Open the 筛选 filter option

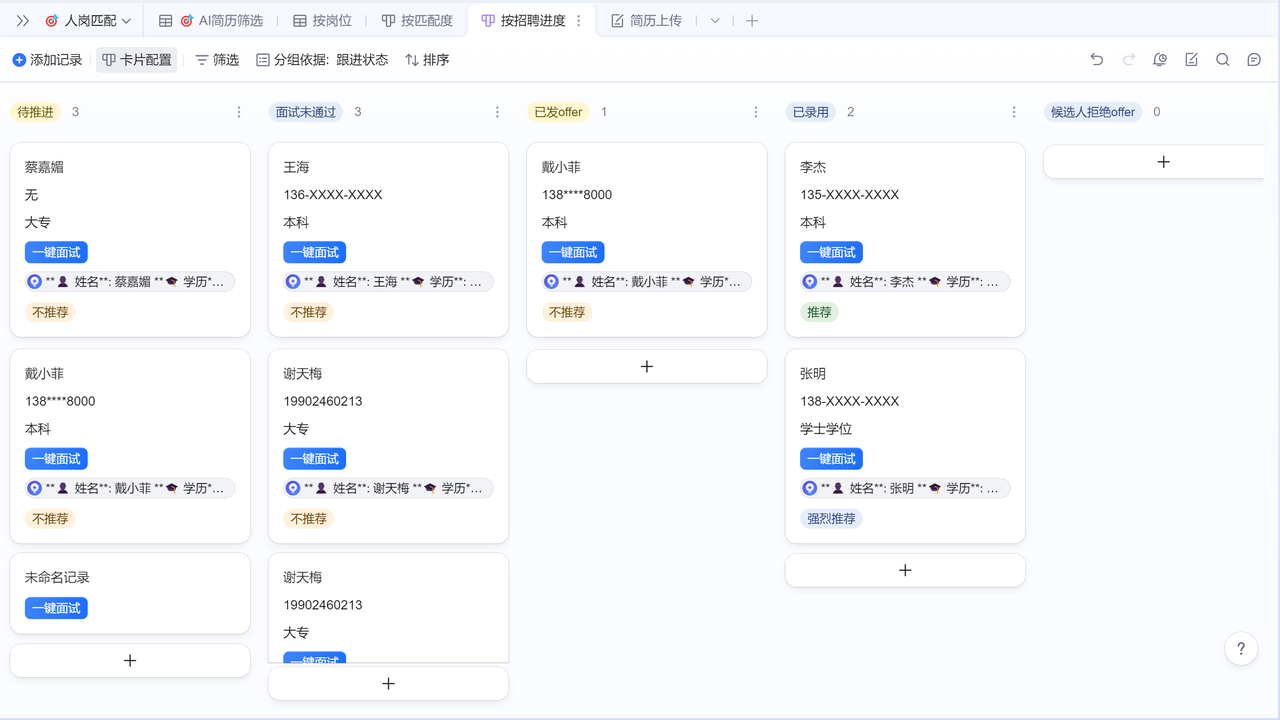click(x=217, y=60)
